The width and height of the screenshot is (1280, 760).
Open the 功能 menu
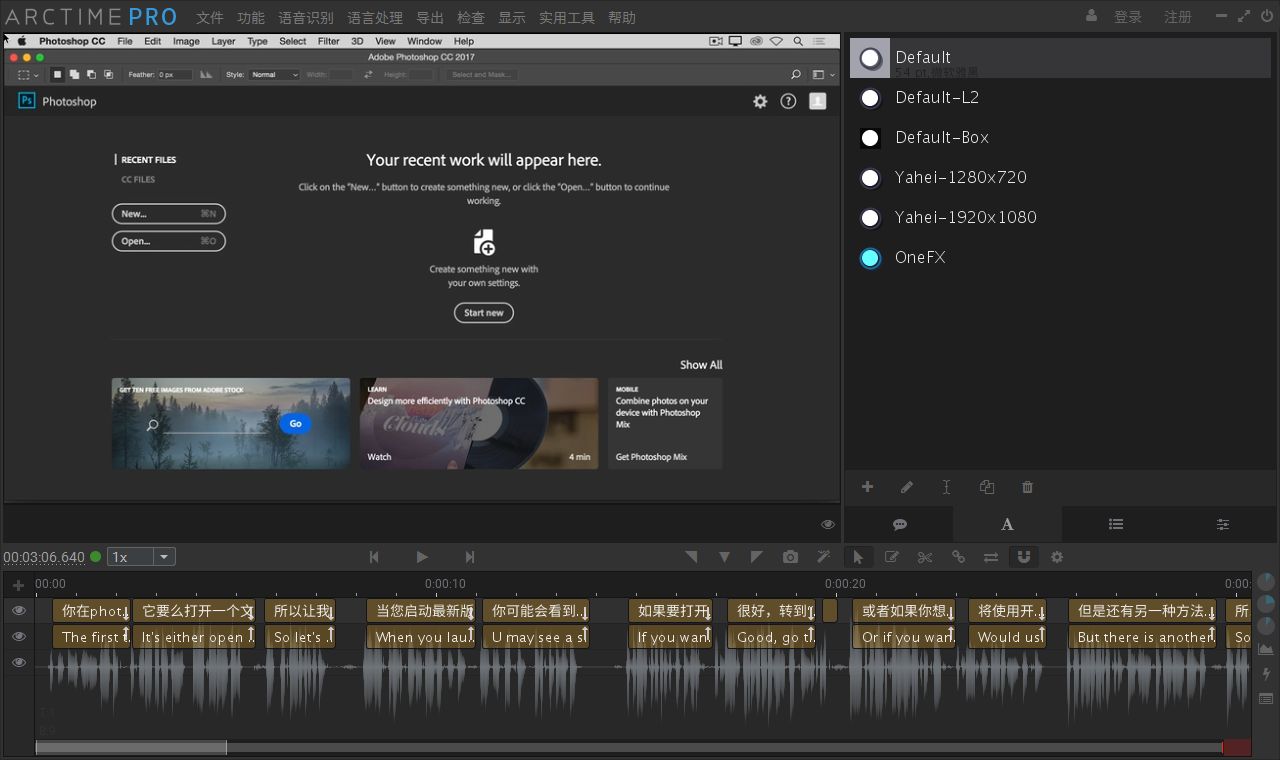[251, 18]
